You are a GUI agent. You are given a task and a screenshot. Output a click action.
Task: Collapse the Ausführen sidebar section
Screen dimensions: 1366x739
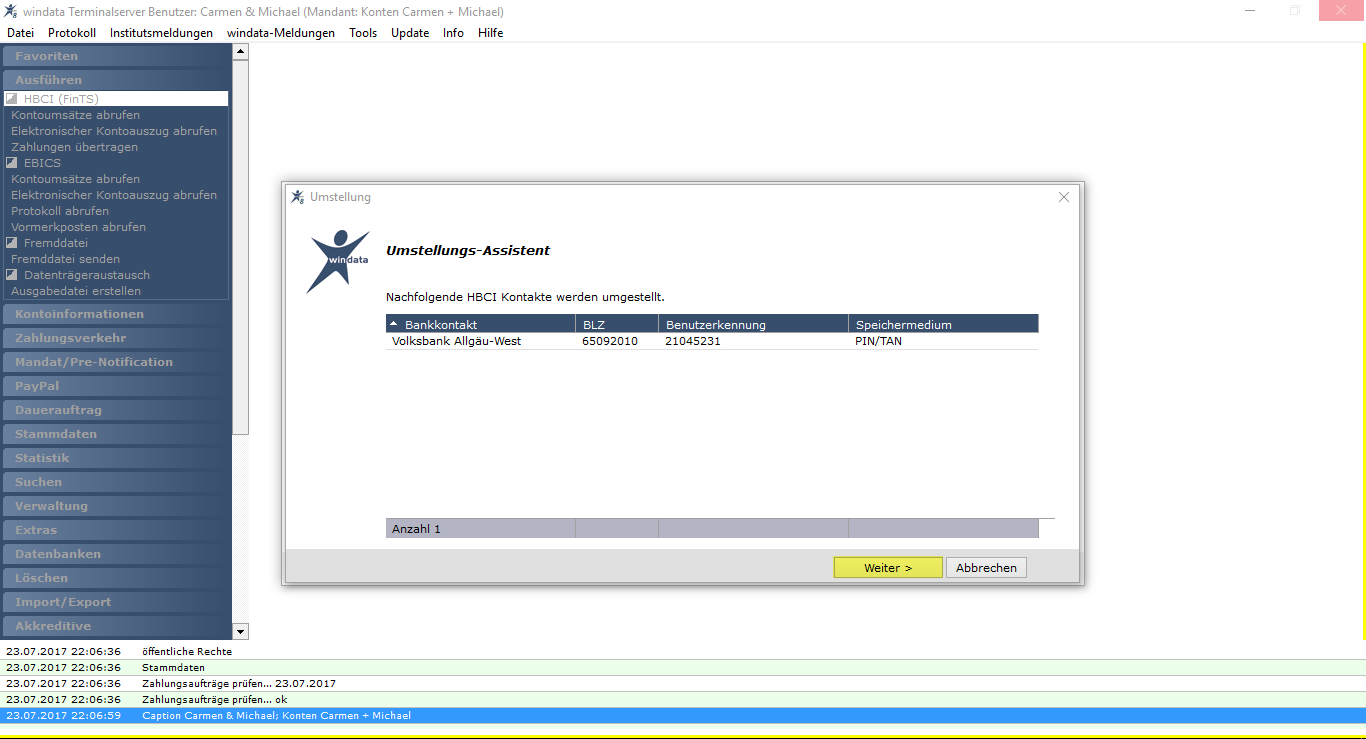click(x=116, y=80)
